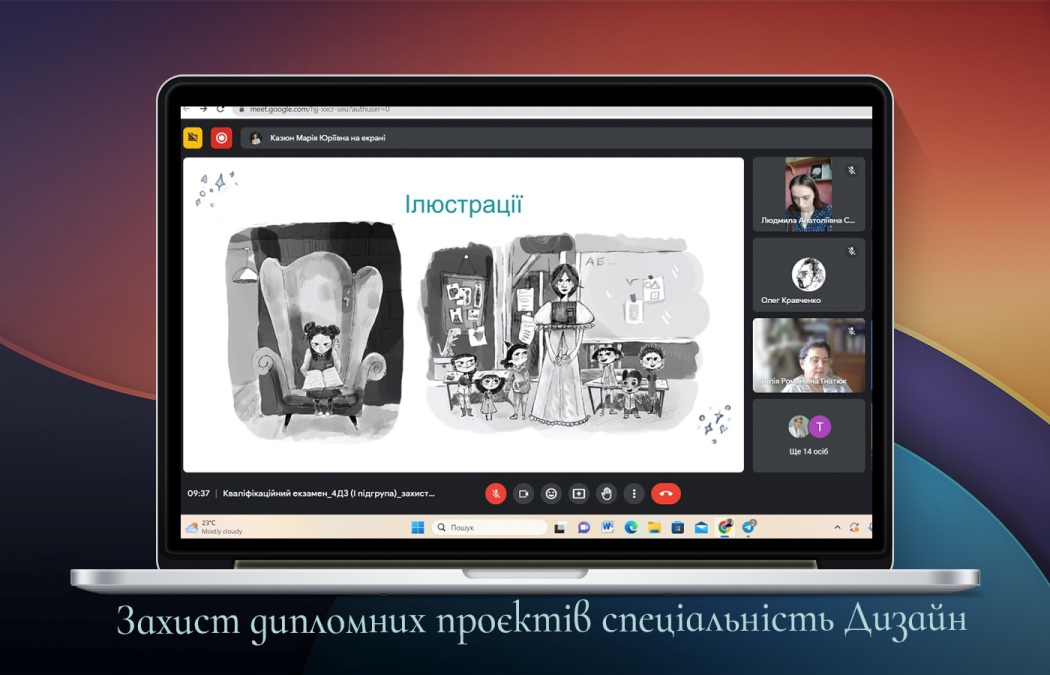Click browser reload button
This screenshot has height=675, width=1050.
(220, 109)
